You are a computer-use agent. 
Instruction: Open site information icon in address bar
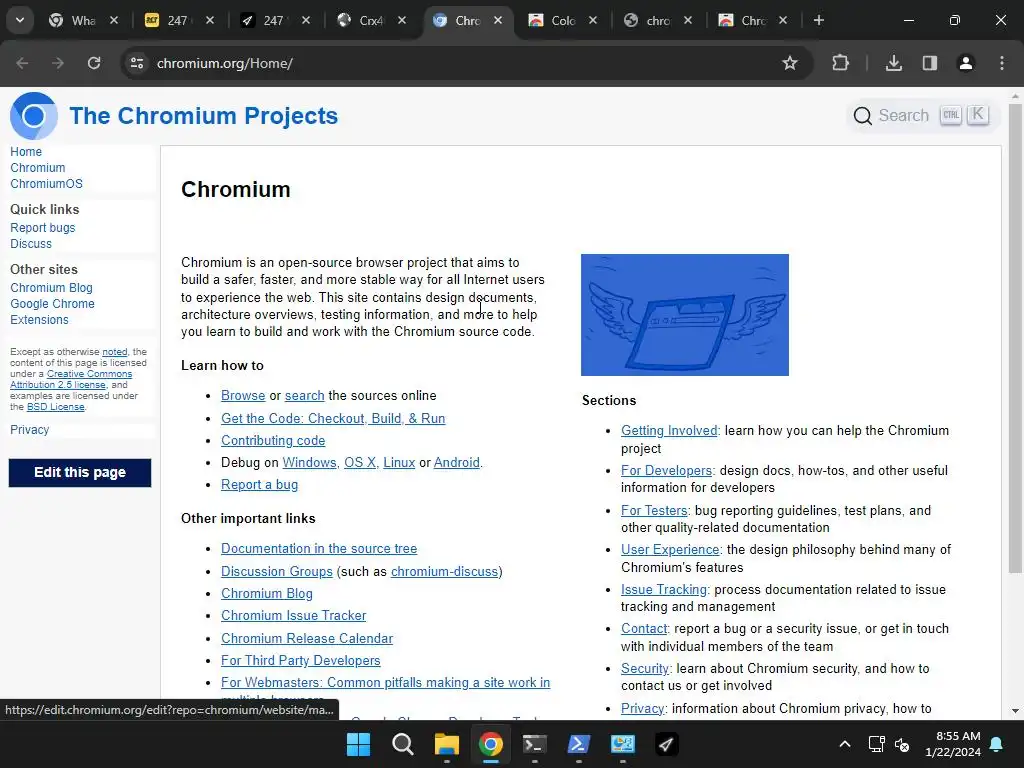[x=137, y=63]
